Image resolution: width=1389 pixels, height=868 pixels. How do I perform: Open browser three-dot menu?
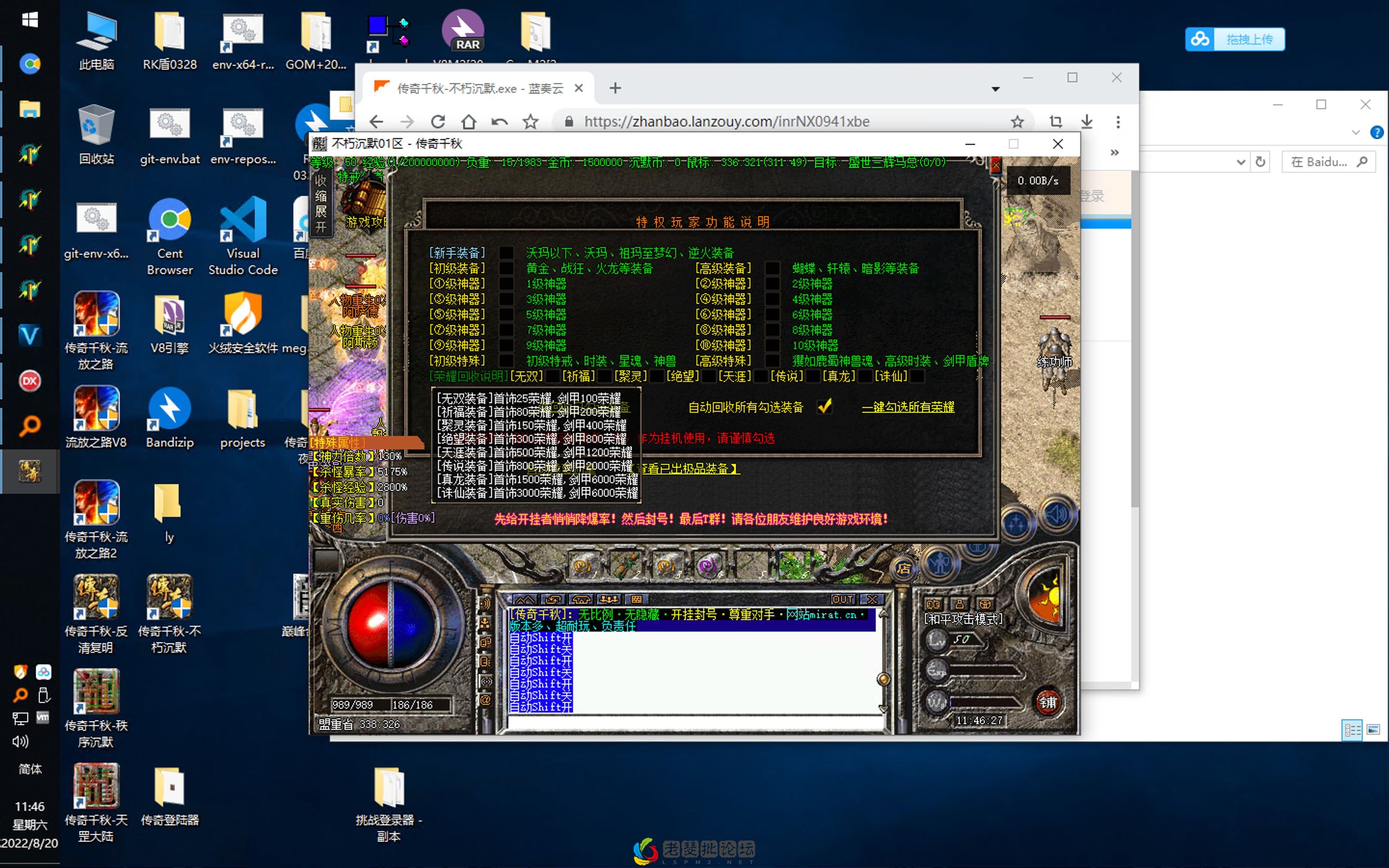tap(1117, 122)
